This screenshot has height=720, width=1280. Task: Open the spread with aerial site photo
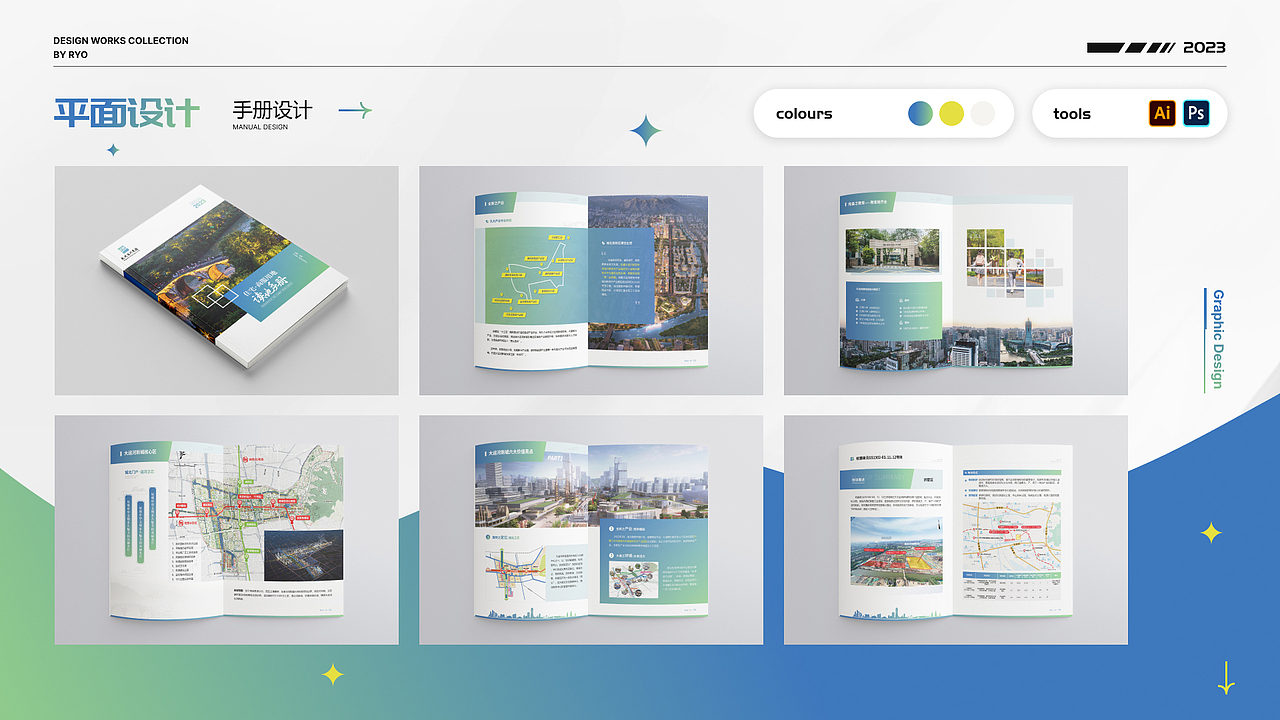tap(955, 530)
